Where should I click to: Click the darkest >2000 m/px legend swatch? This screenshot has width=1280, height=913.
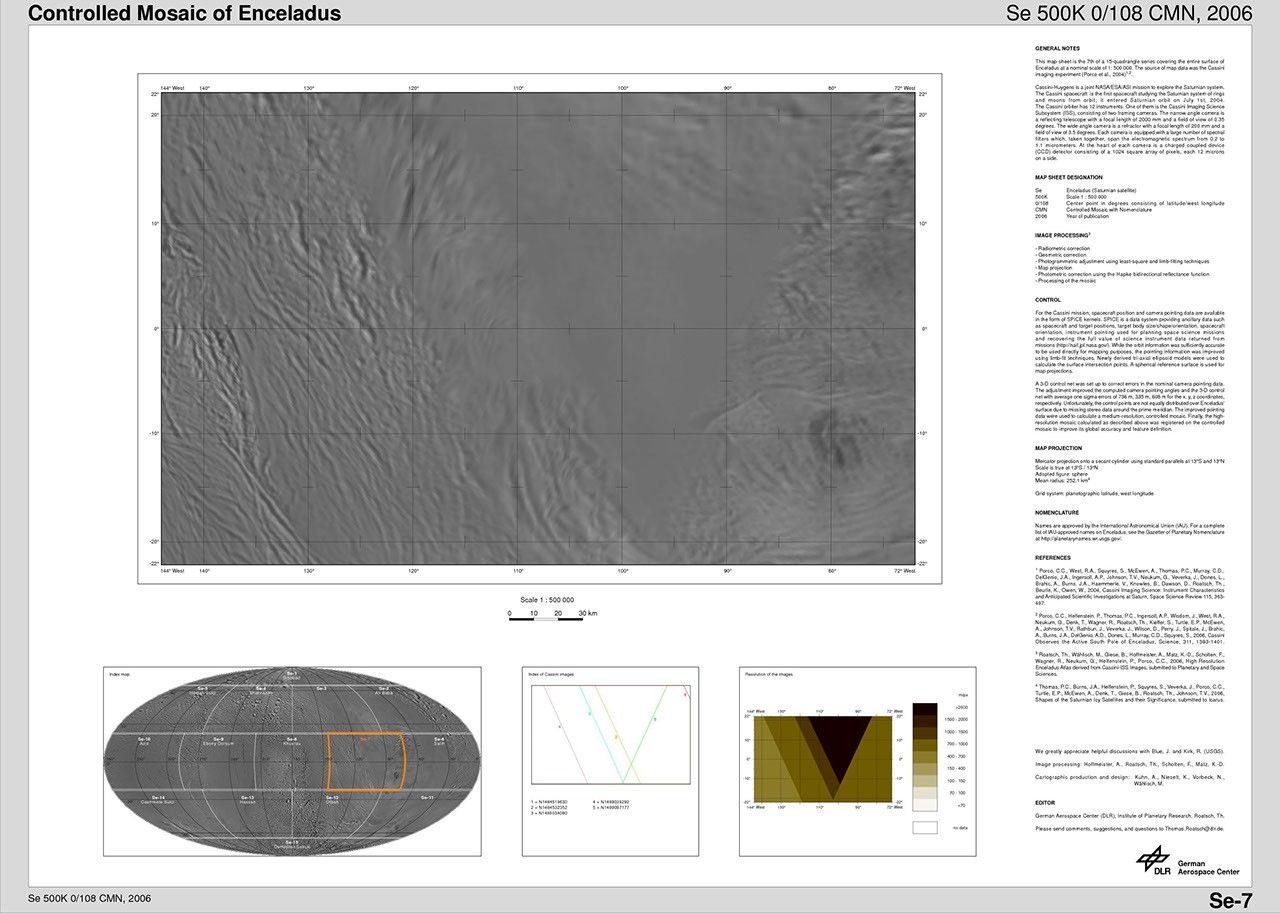[925, 709]
